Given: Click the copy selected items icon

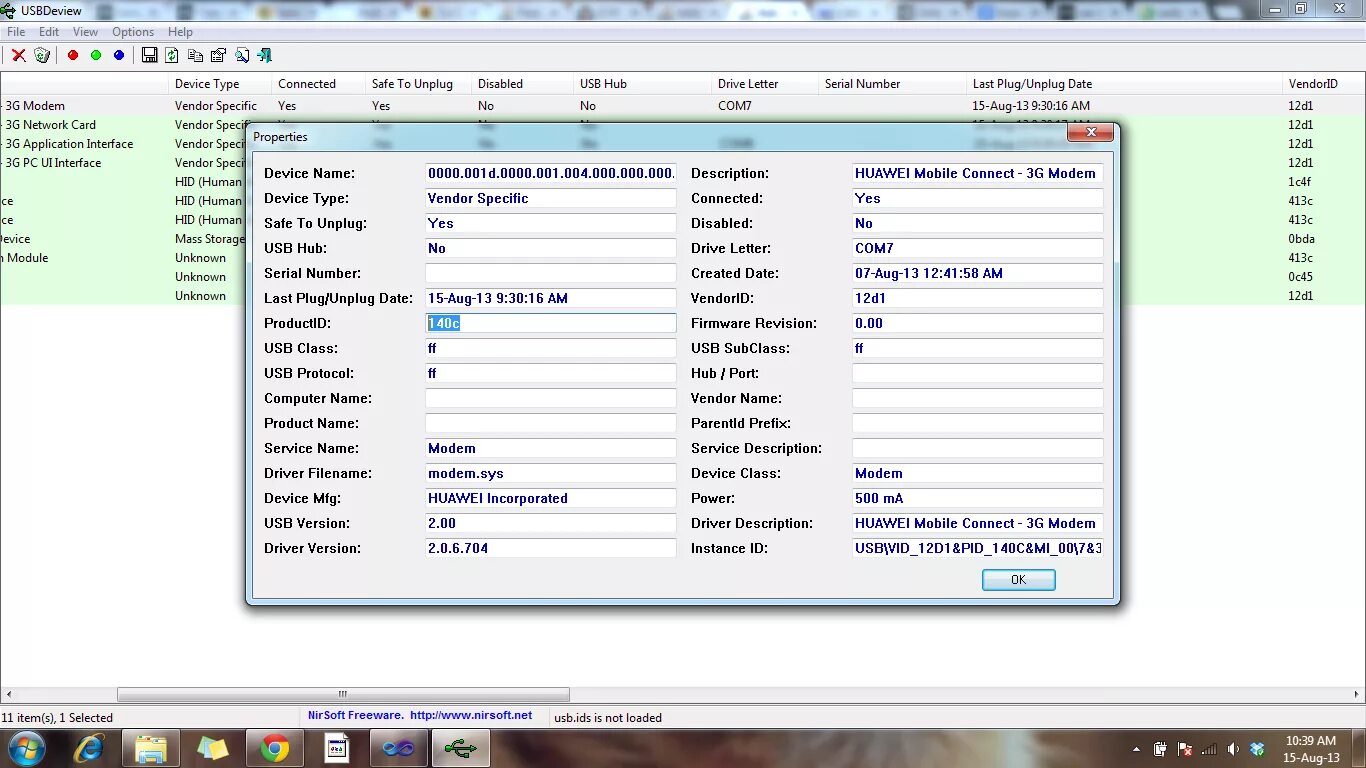Looking at the screenshot, I should coord(195,55).
